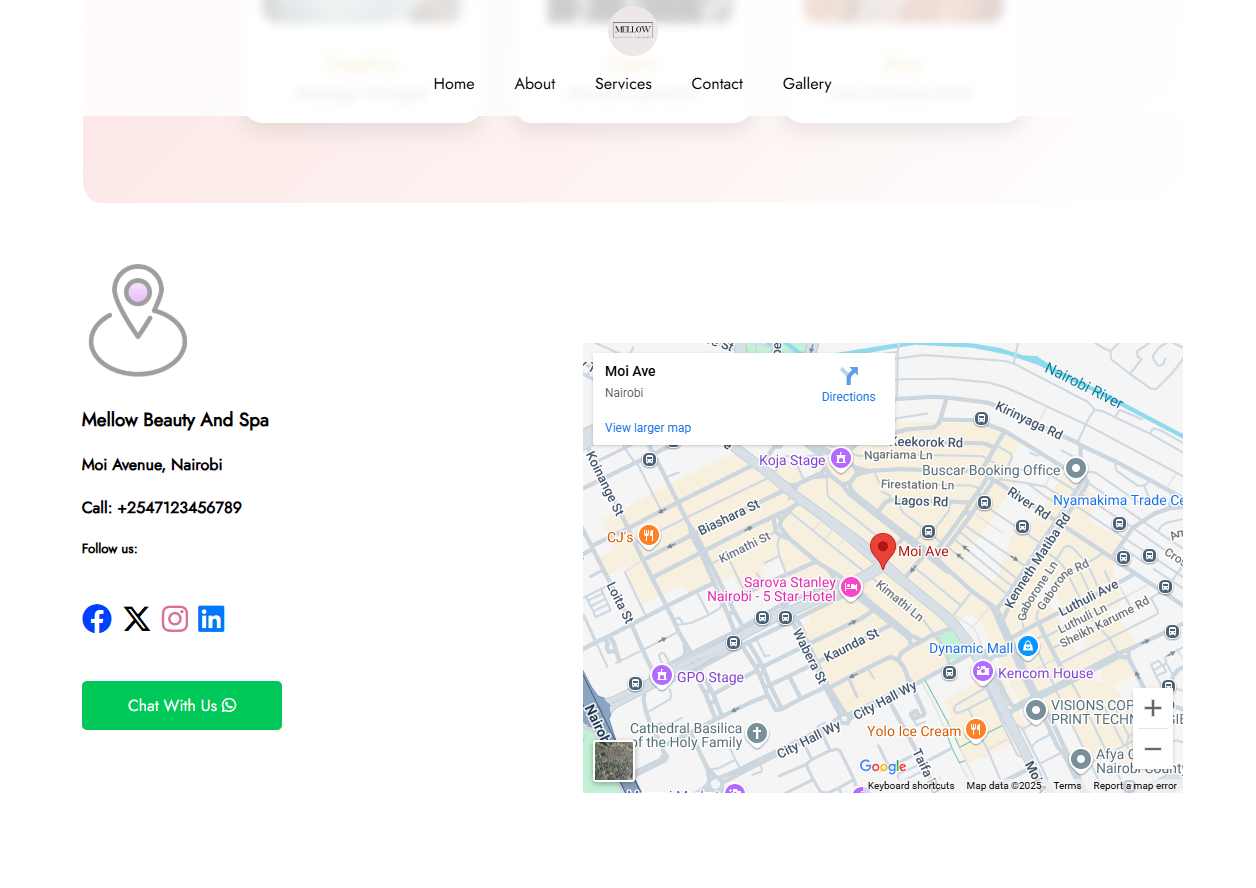Click the Terms link below the map
1256x888 pixels.
click(x=1067, y=785)
